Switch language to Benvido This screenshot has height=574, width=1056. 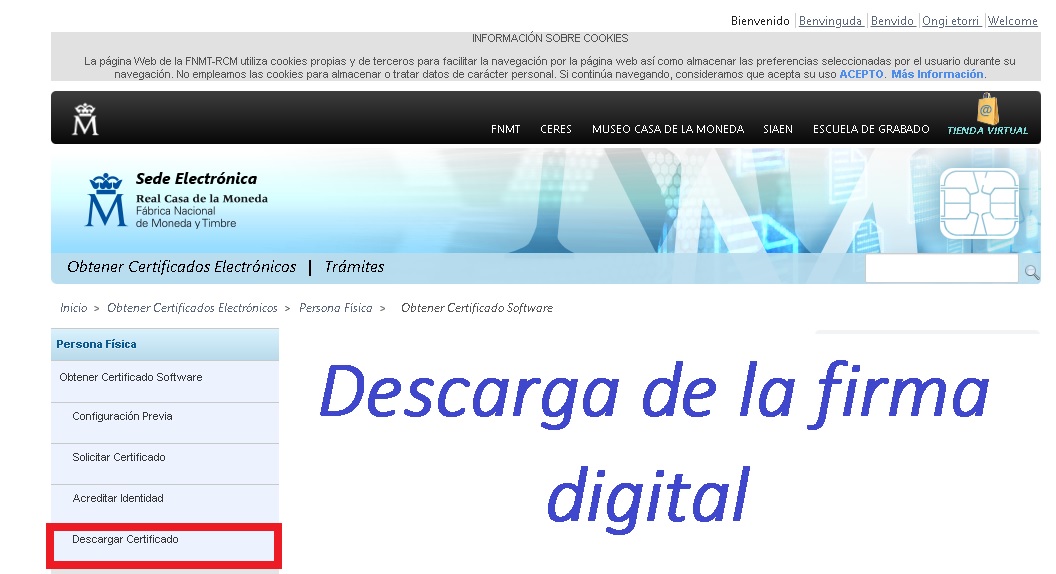892,21
